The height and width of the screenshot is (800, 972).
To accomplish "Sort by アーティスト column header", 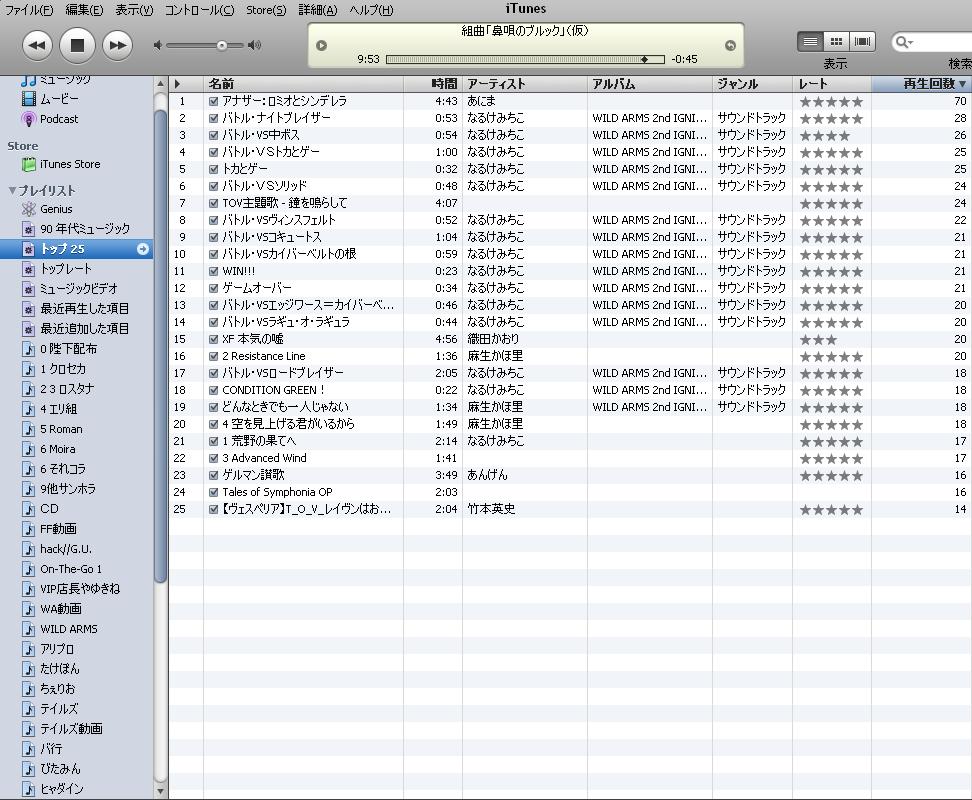I will pyautogui.click(x=524, y=84).
